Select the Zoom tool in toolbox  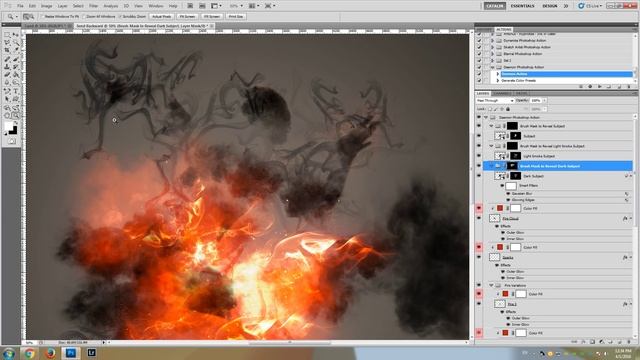[x=16, y=116]
